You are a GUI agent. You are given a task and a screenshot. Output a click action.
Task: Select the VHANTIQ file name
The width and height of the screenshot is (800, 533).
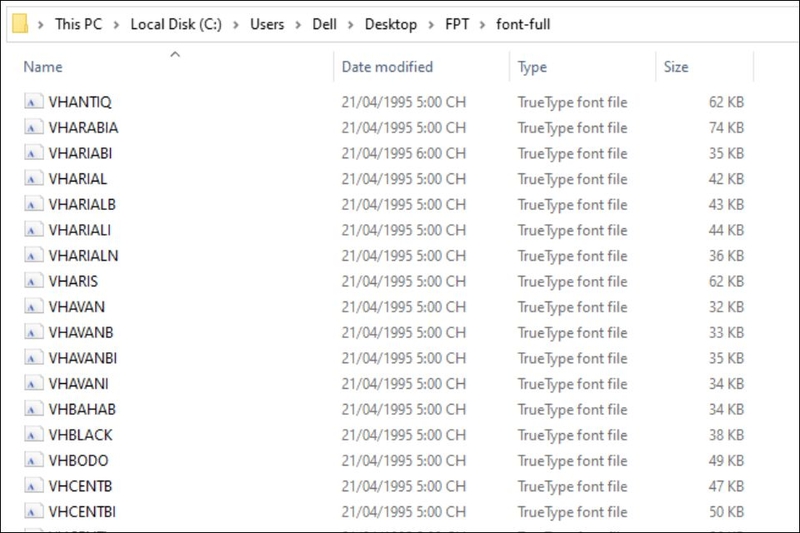[x=80, y=102]
